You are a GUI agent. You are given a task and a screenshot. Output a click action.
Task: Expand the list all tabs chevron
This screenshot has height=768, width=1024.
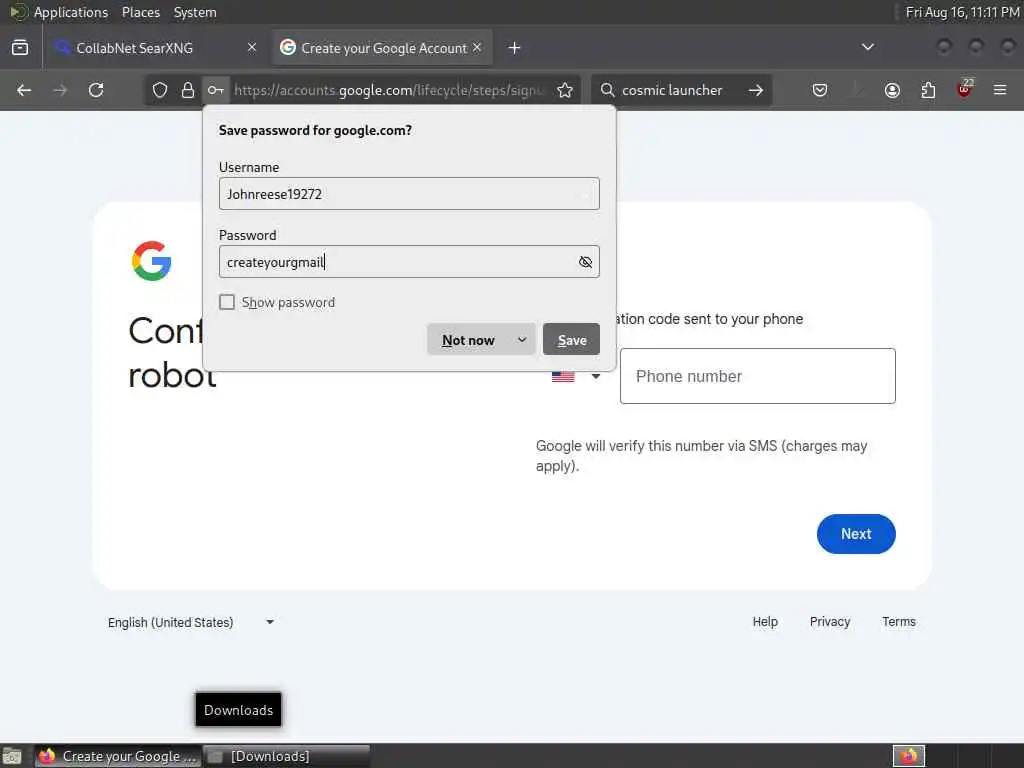point(868,48)
